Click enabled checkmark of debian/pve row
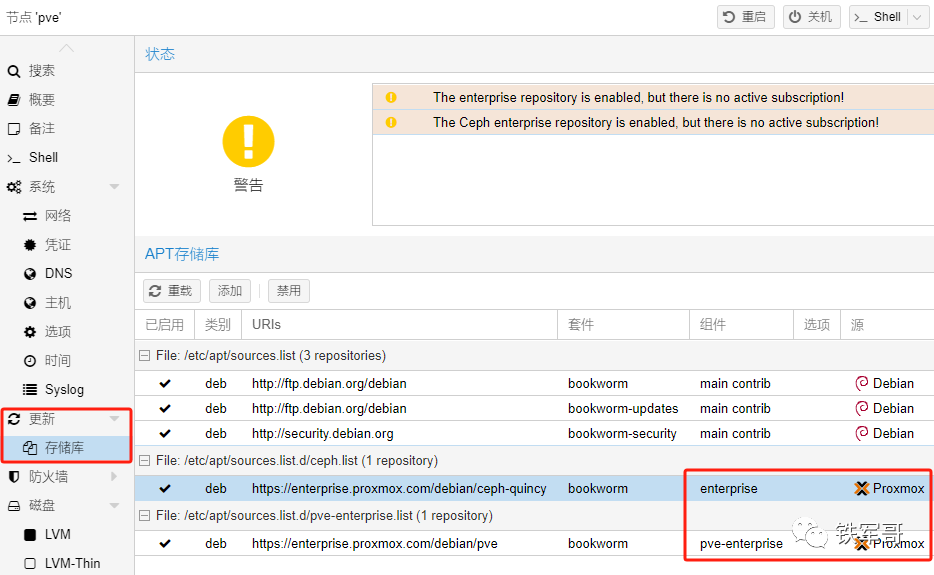The width and height of the screenshot is (934, 575). (165, 543)
